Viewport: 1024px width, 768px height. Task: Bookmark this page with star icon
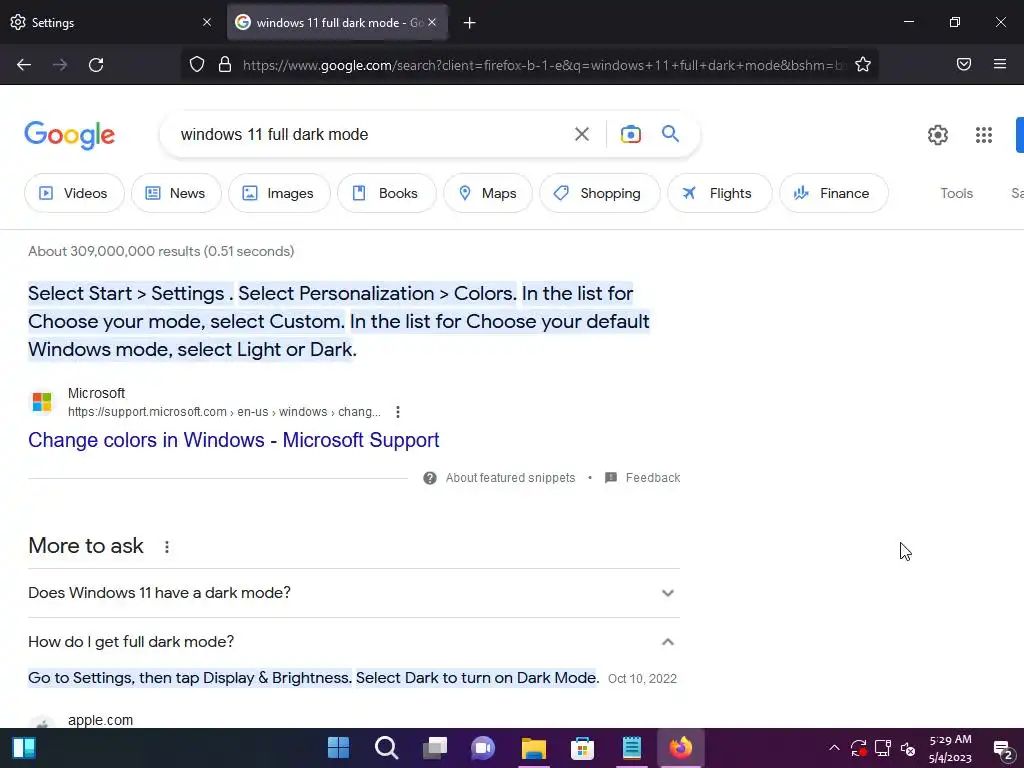click(x=863, y=64)
